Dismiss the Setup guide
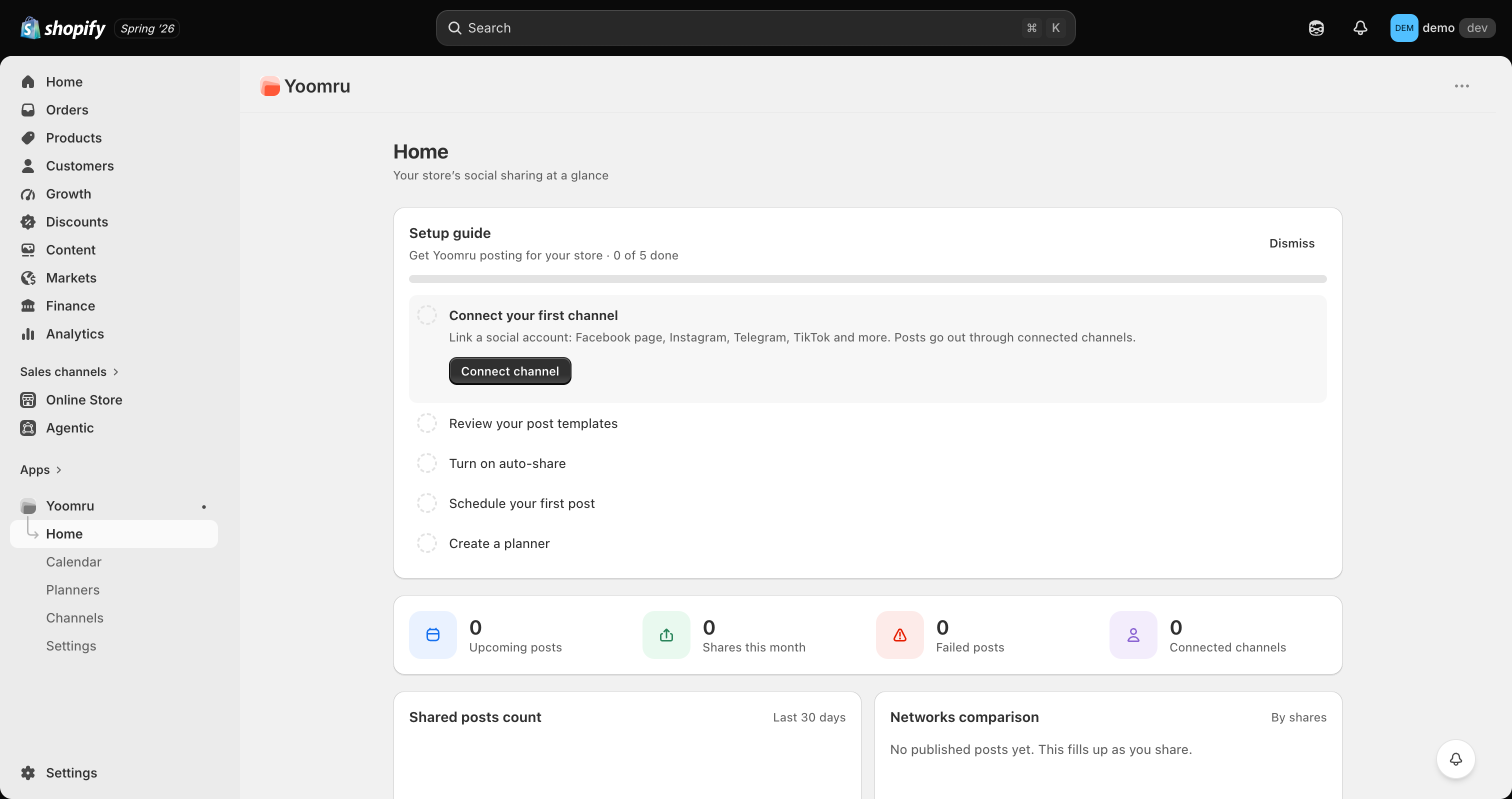Screen dimensions: 1512x799 pyautogui.click(x=1292, y=243)
